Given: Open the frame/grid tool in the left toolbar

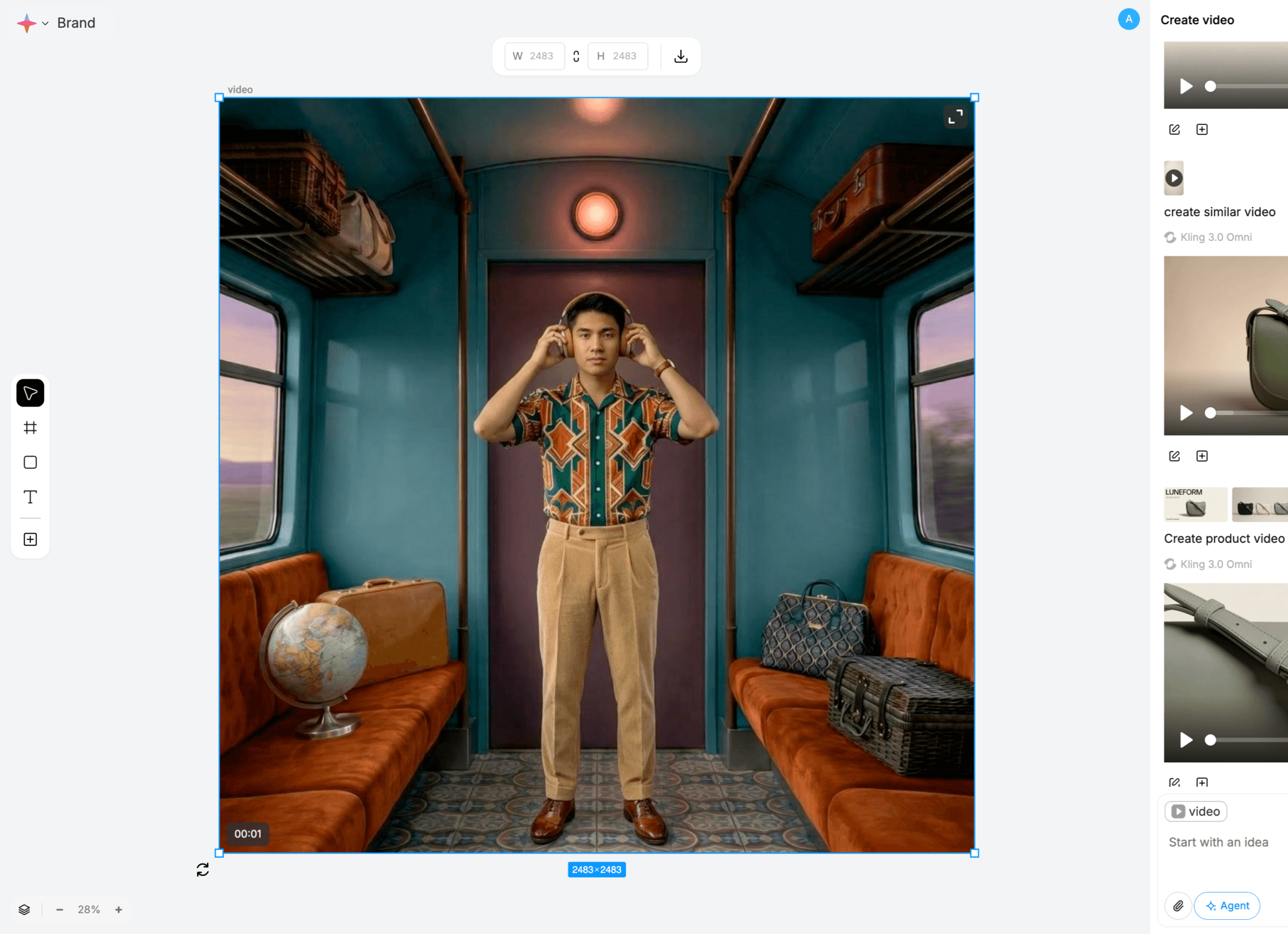Looking at the screenshot, I should [x=30, y=427].
